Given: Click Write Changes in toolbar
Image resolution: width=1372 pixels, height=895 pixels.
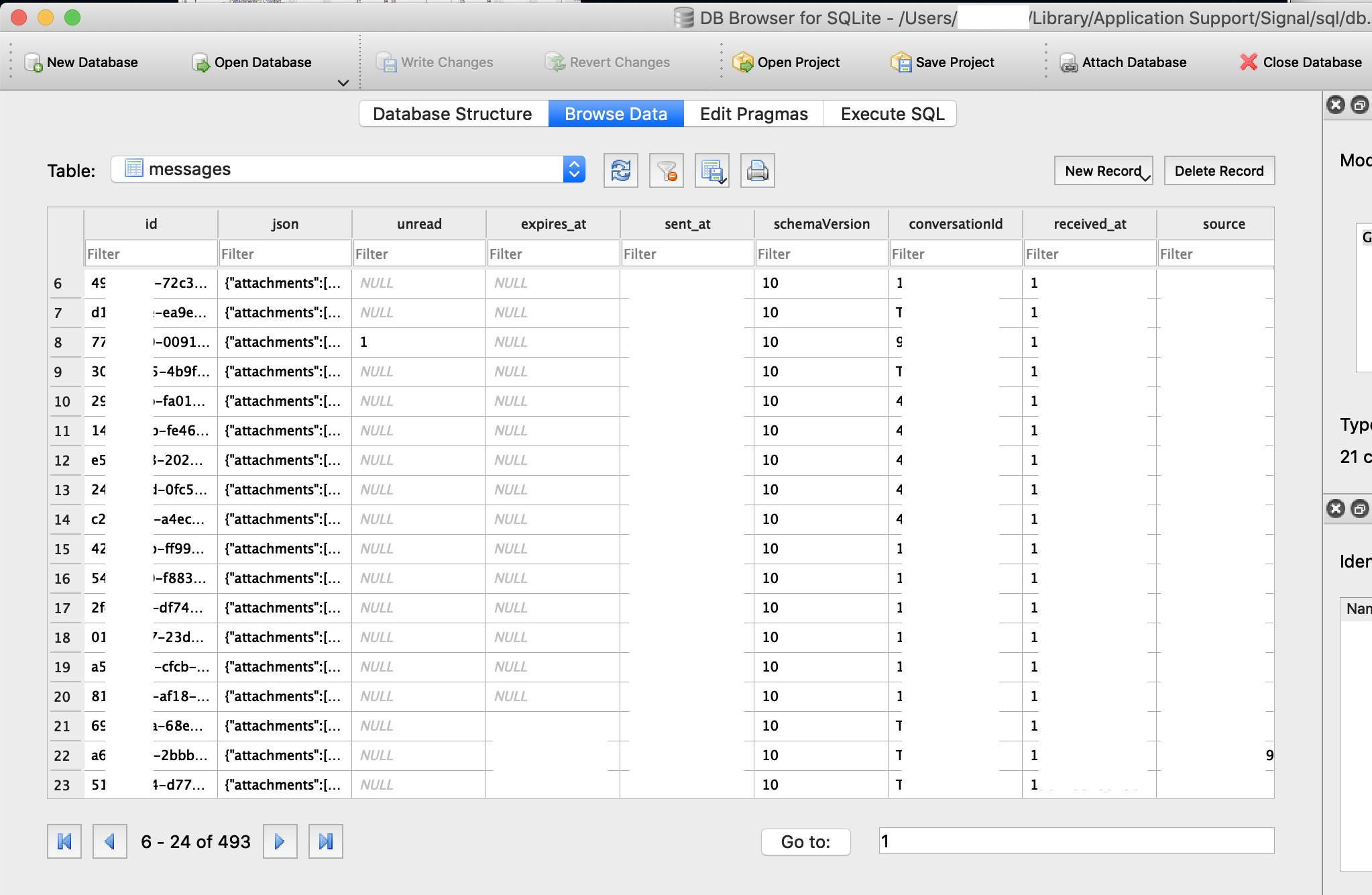Looking at the screenshot, I should coord(435,62).
